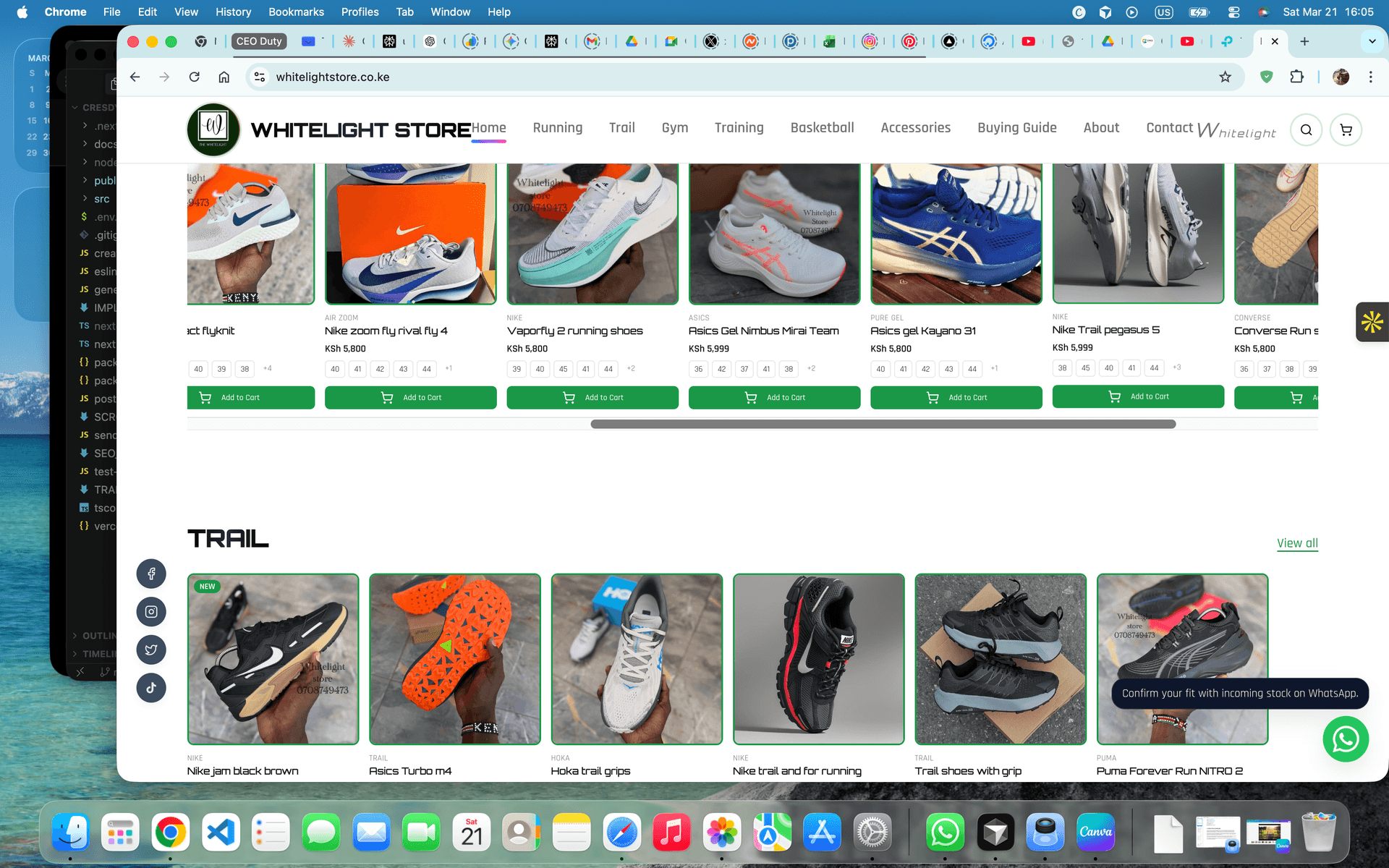Open Running navigation item
The width and height of the screenshot is (1389, 868).
click(x=558, y=128)
